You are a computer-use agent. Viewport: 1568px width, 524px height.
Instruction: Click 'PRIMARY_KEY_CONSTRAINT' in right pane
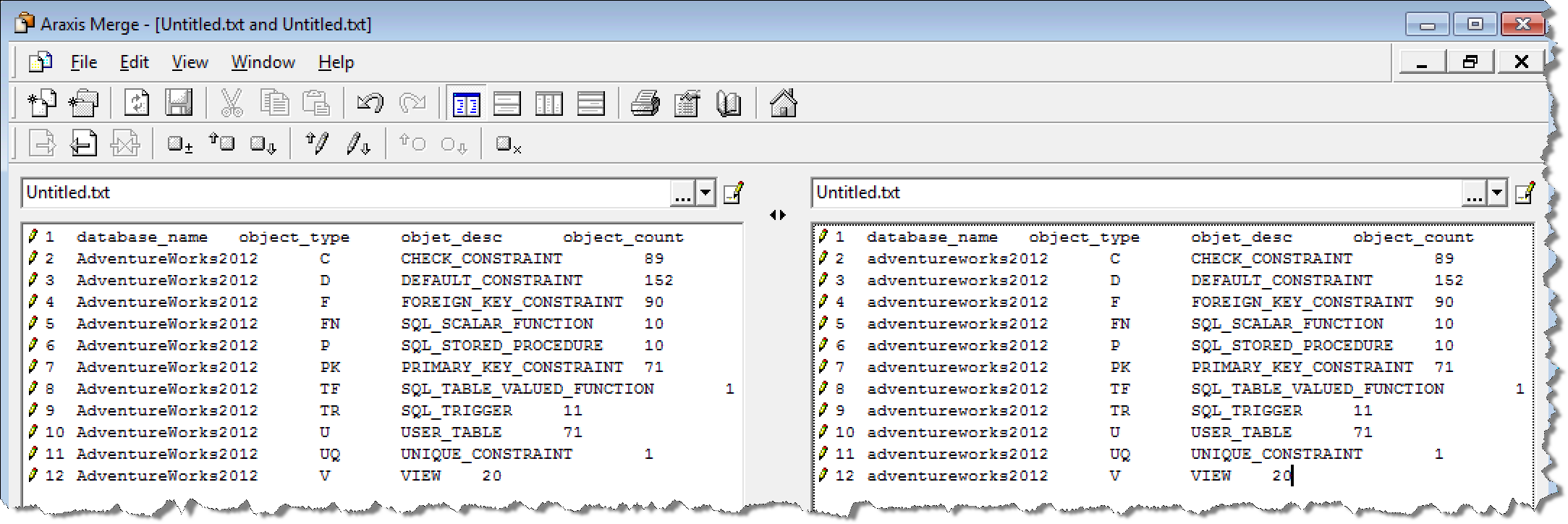click(1302, 368)
